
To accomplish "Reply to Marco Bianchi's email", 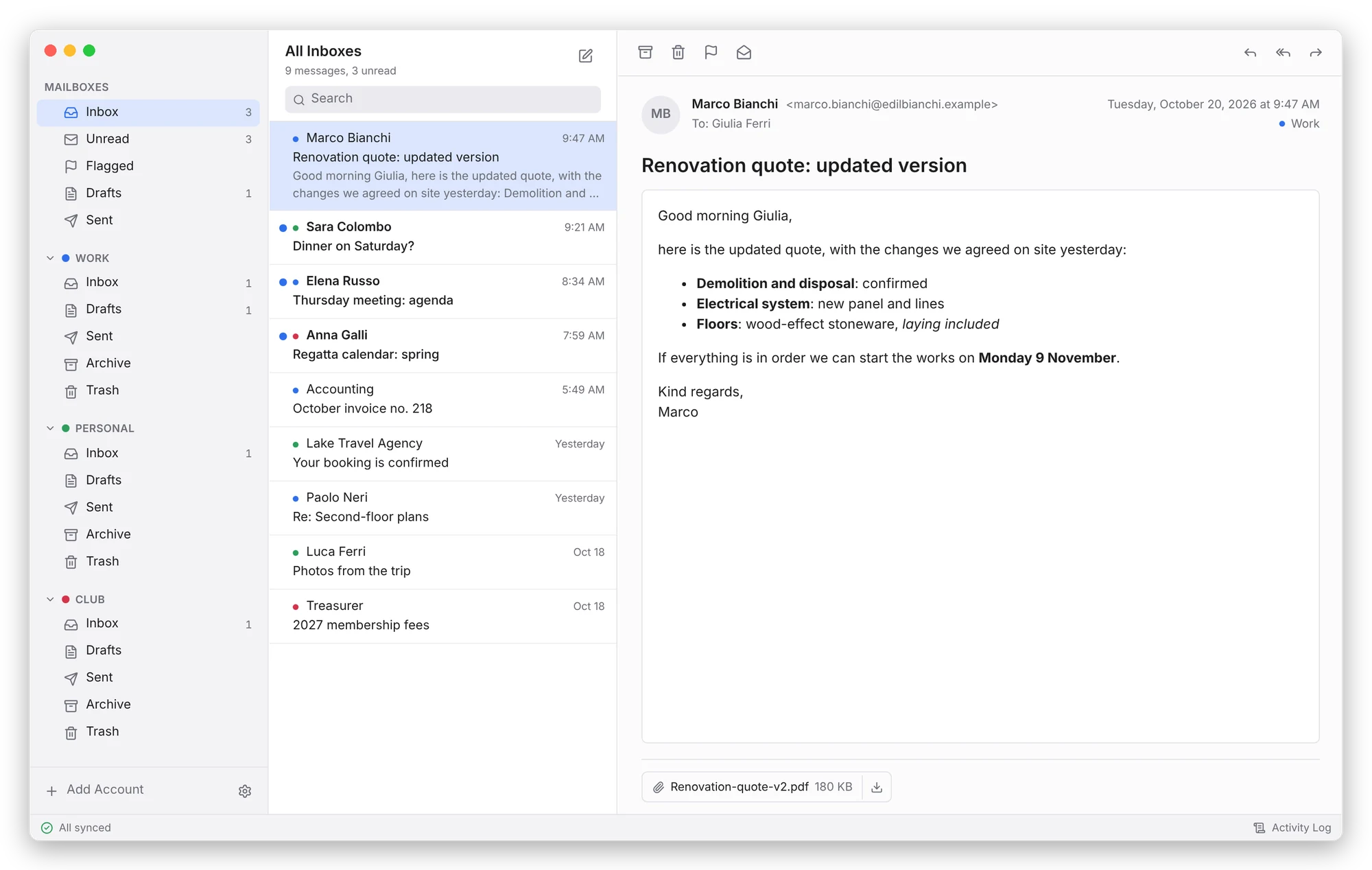I will tap(1250, 53).
